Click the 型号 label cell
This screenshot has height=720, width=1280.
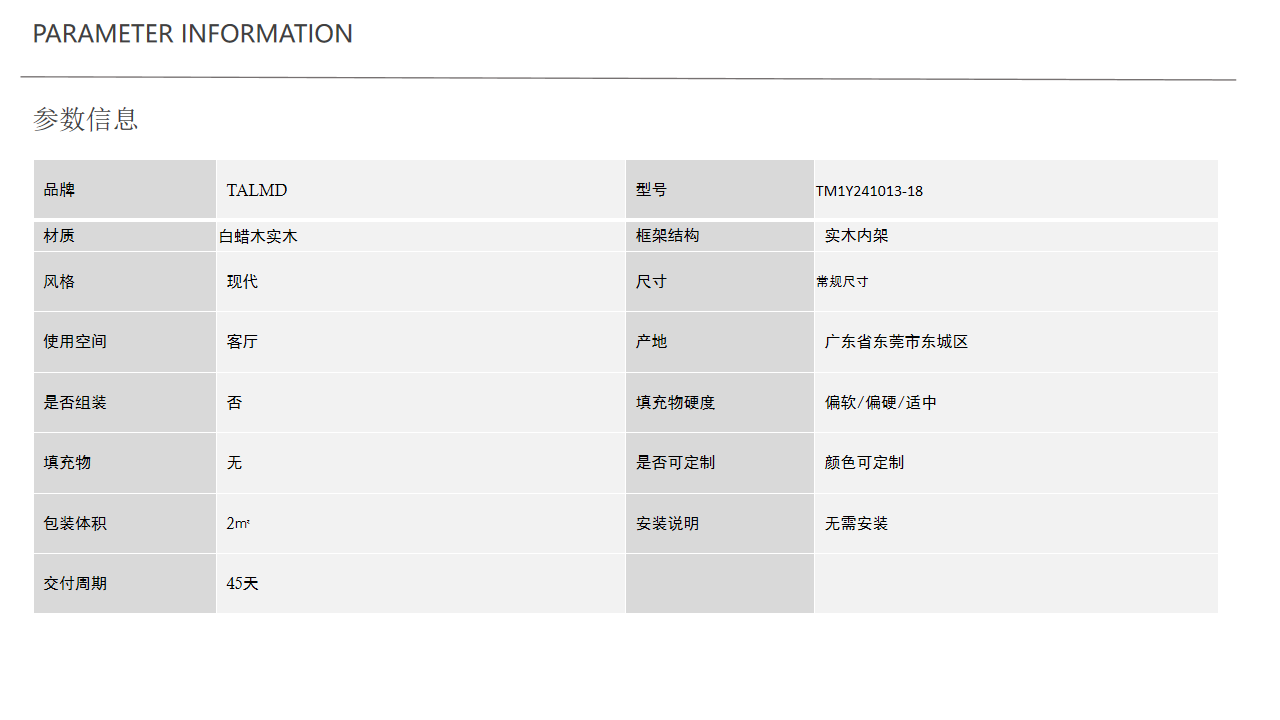720,189
